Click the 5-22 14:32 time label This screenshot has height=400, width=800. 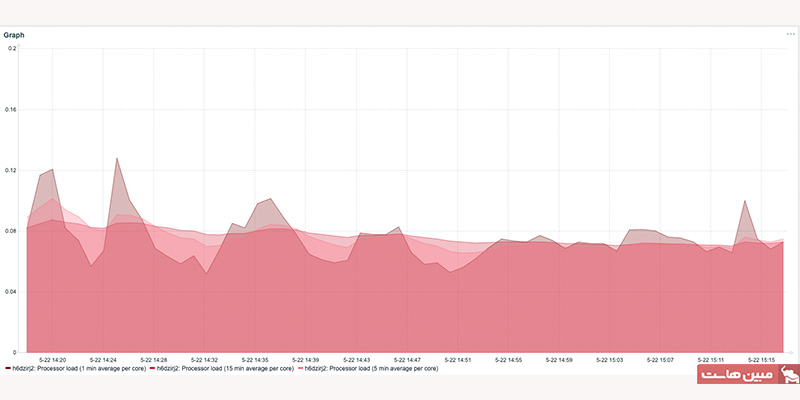(204, 360)
